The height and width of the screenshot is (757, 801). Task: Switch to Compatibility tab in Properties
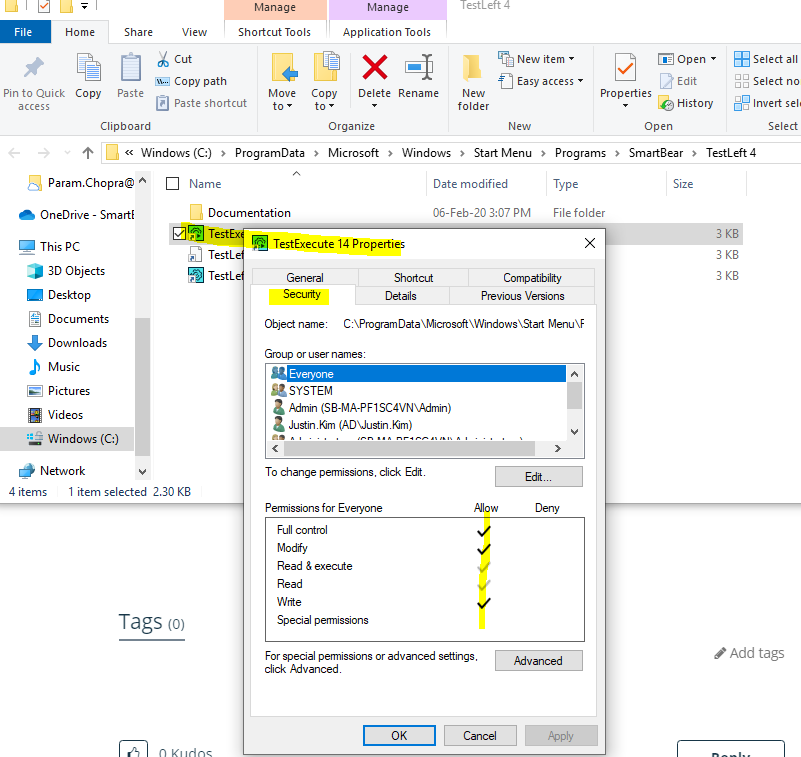click(x=532, y=277)
